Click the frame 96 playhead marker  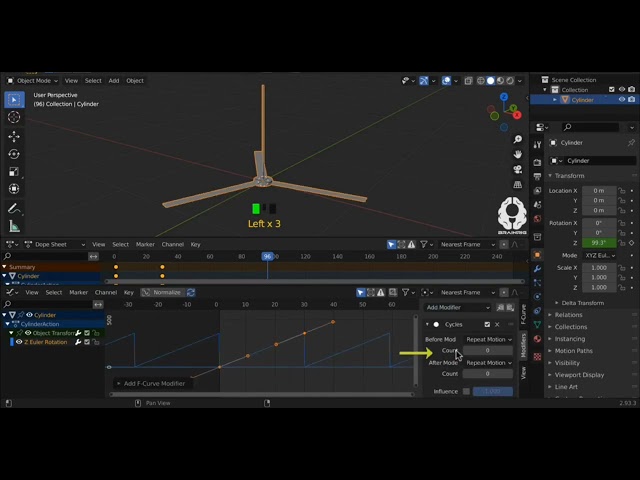267,256
